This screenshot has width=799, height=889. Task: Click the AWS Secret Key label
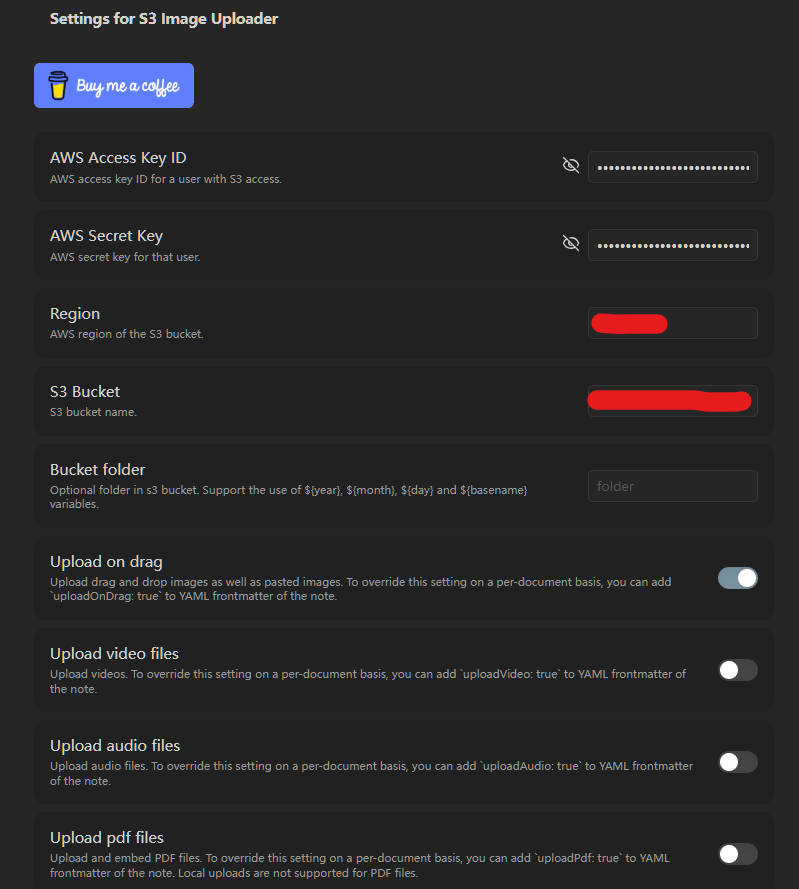[107, 236]
